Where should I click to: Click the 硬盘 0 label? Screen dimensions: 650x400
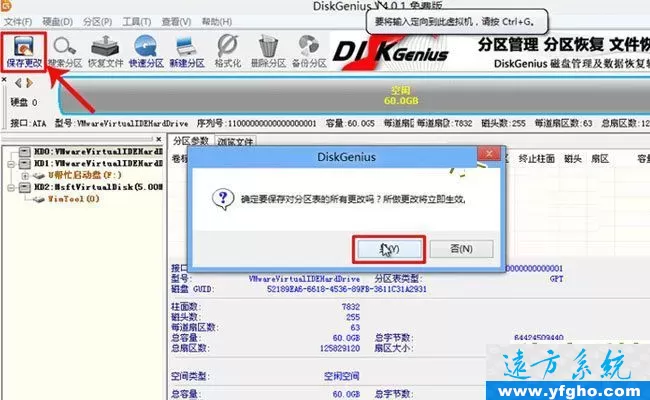24,102
